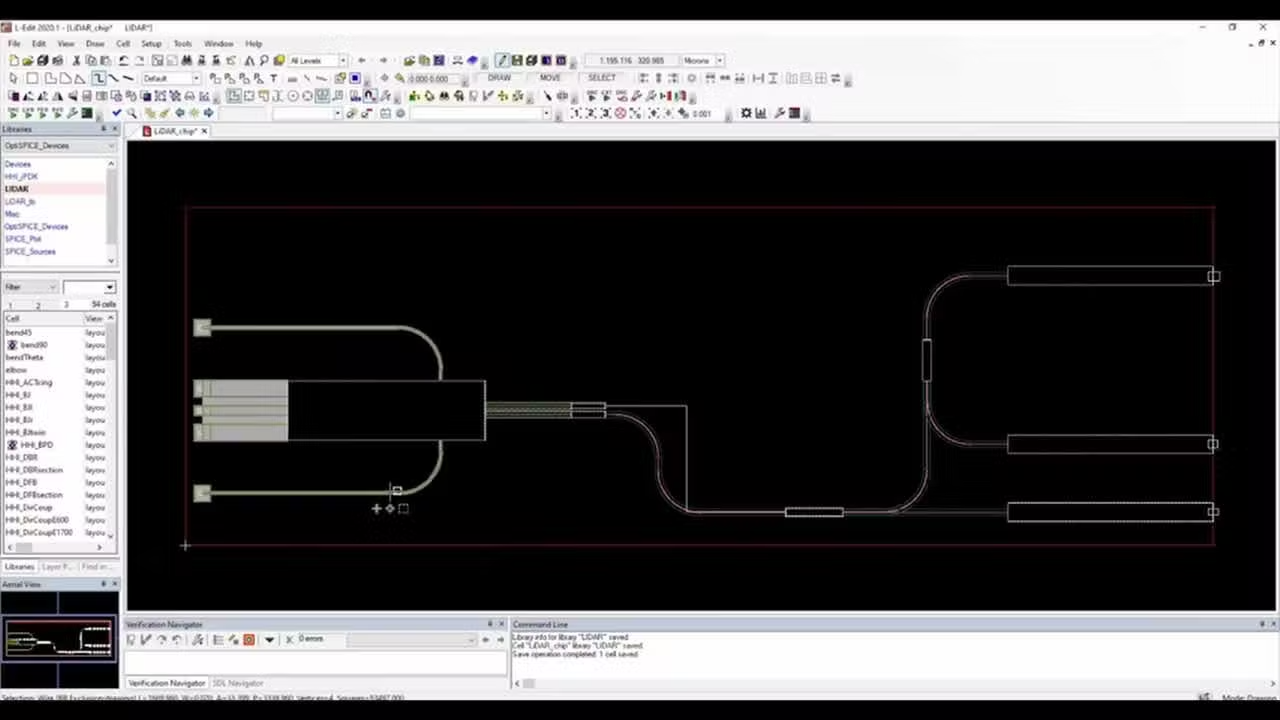The image size is (1280, 720).
Task: Select HHI_BPD cell in list
Action: pyautogui.click(x=36, y=445)
